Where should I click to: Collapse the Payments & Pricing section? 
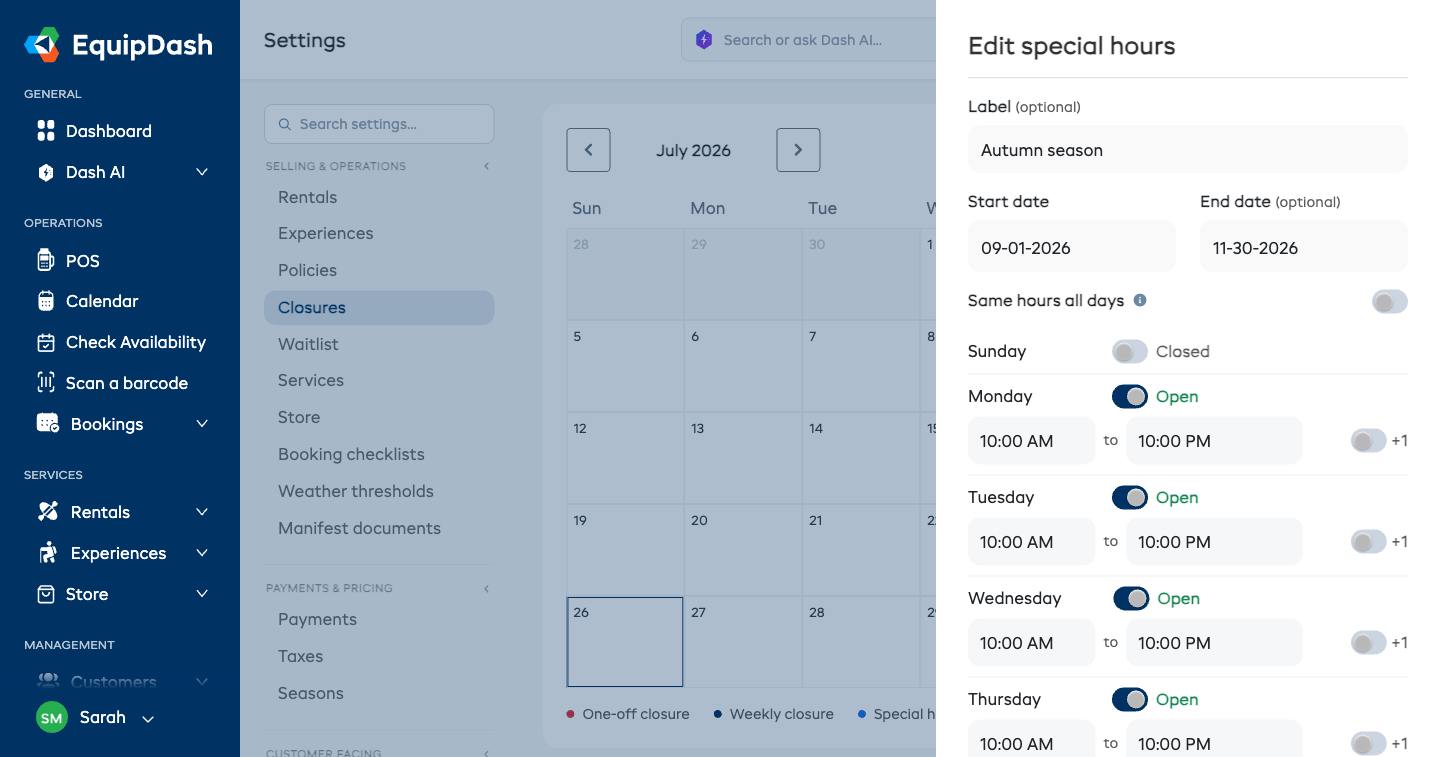pyautogui.click(x=487, y=588)
